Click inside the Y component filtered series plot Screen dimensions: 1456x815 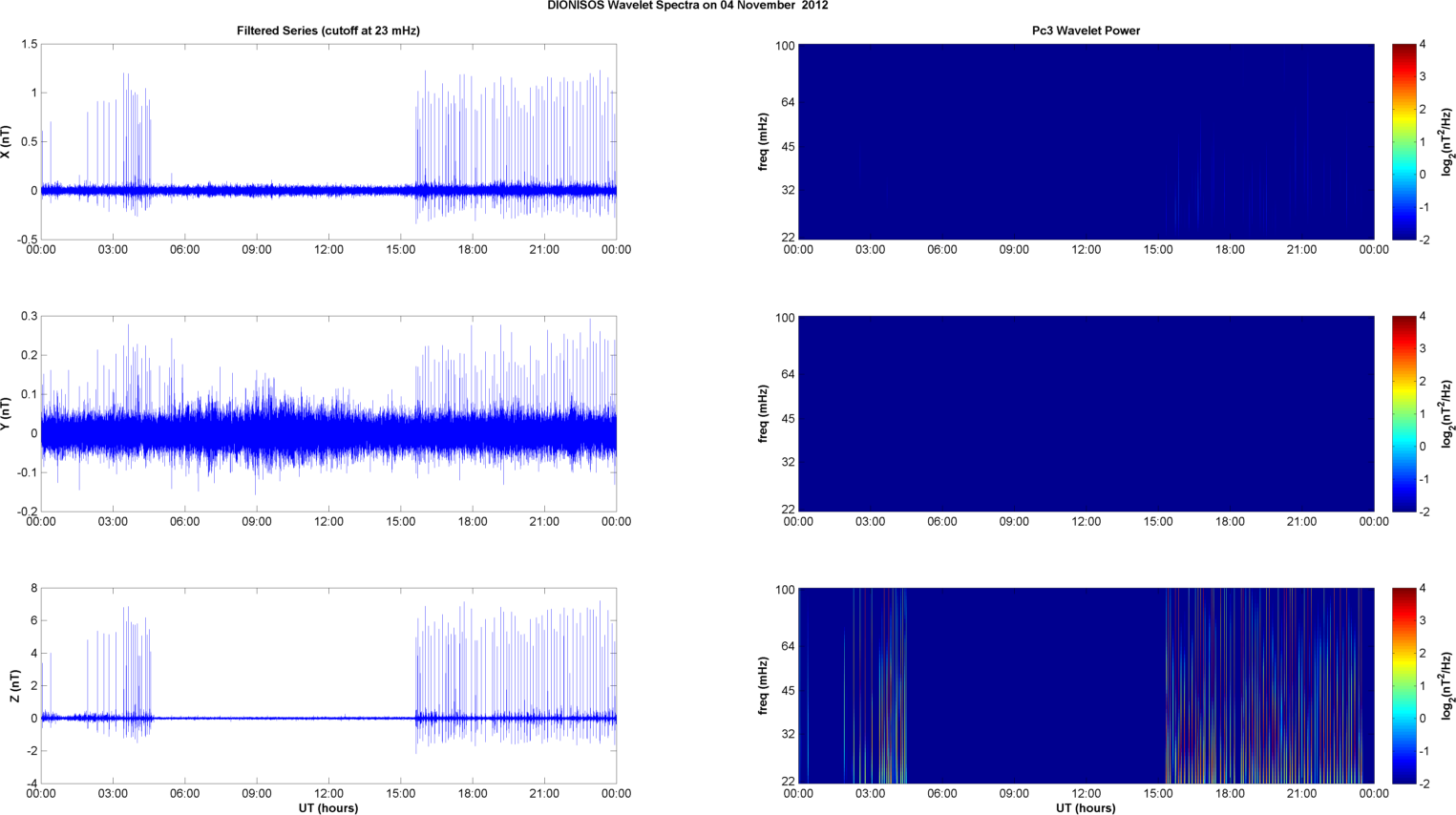click(x=328, y=413)
